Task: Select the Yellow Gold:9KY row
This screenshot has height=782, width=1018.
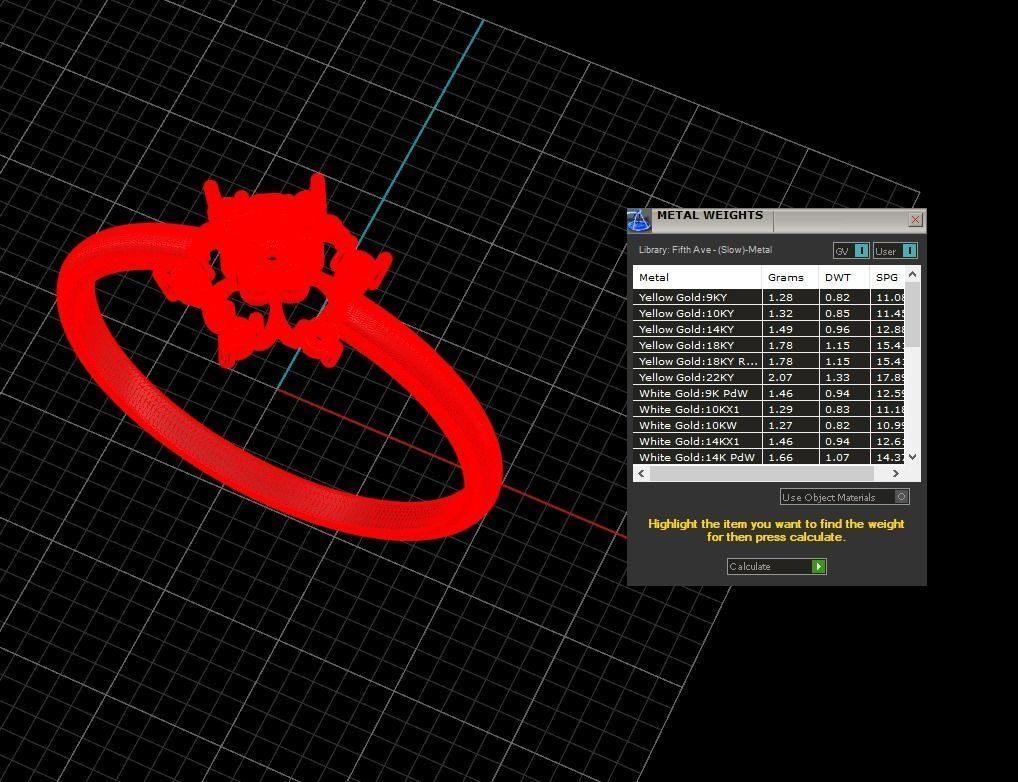Action: (769, 297)
